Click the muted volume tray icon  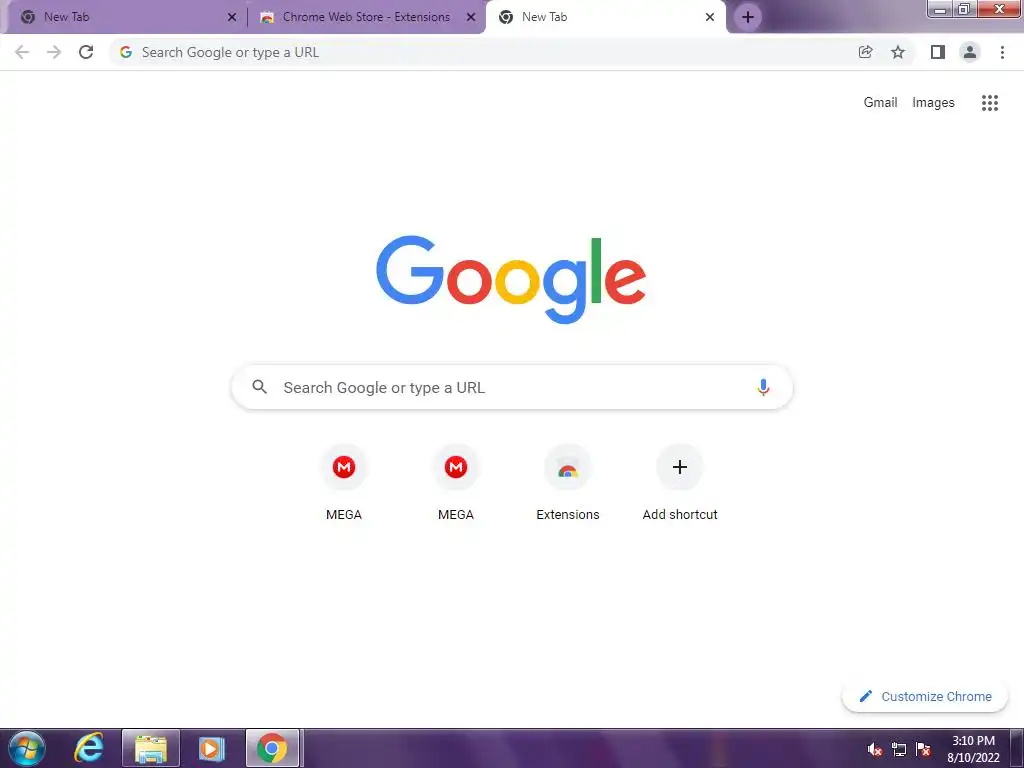[x=874, y=750]
